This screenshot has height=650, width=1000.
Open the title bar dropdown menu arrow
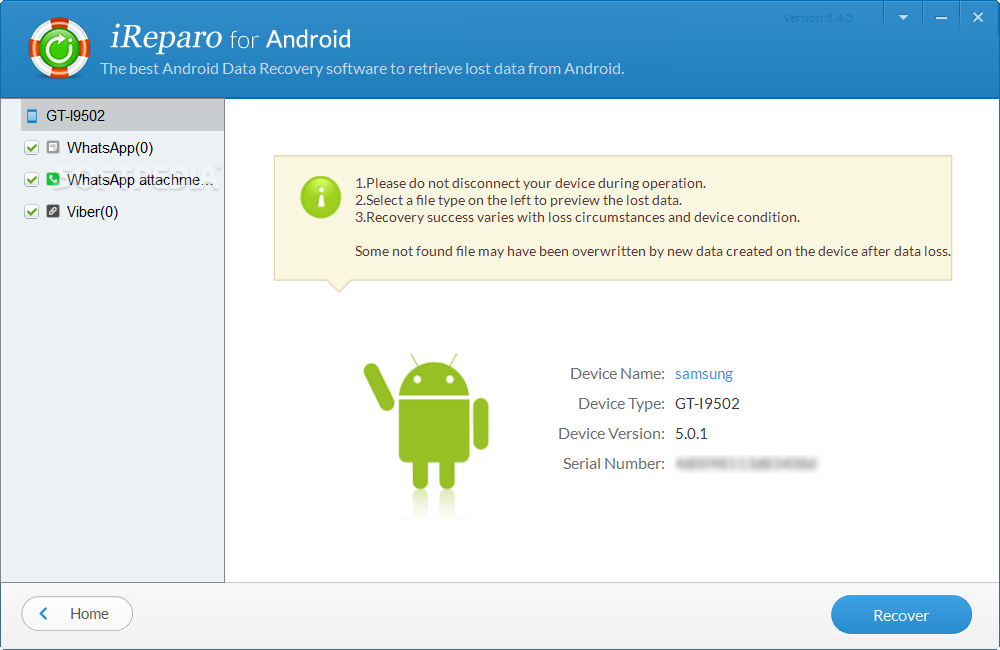coord(903,18)
